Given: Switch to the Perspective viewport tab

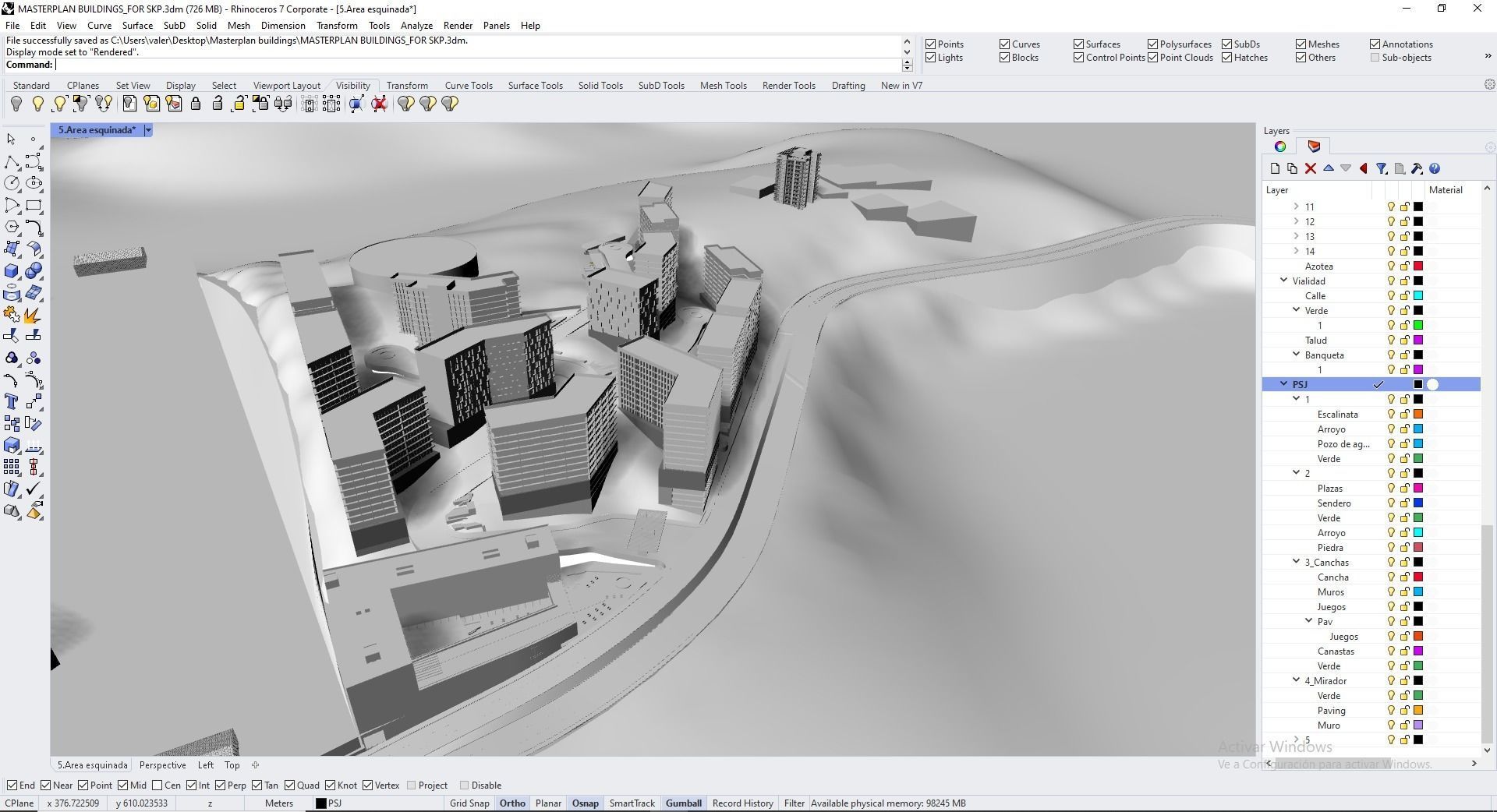Looking at the screenshot, I should (x=162, y=765).
